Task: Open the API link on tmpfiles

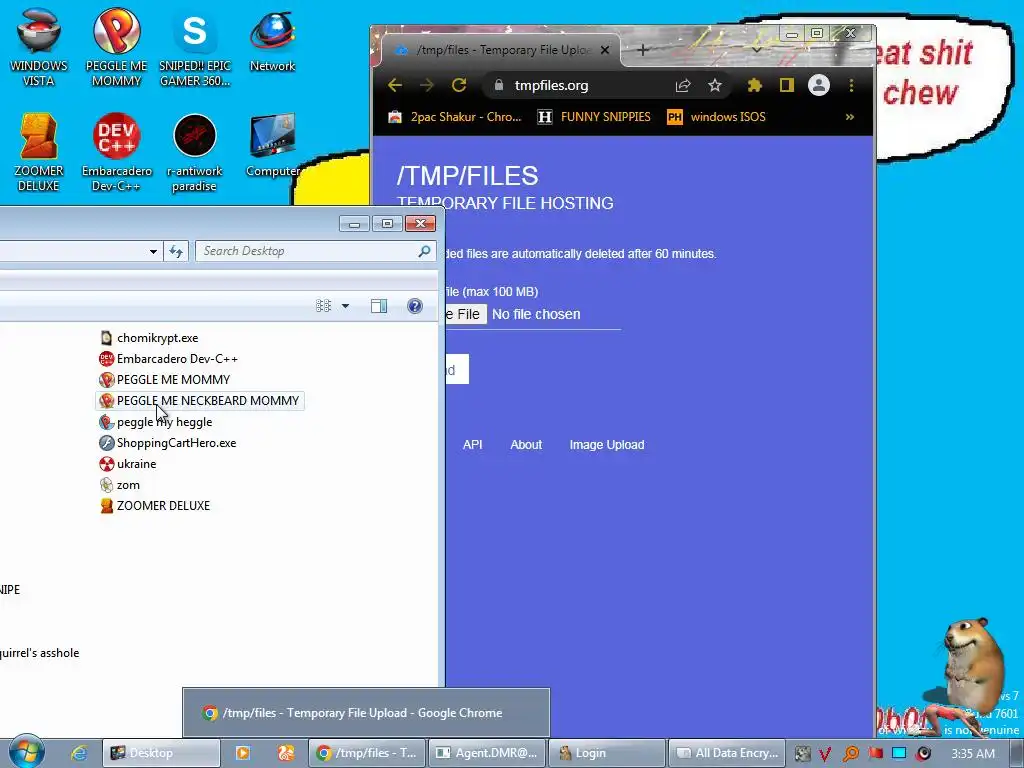Action: 473,445
